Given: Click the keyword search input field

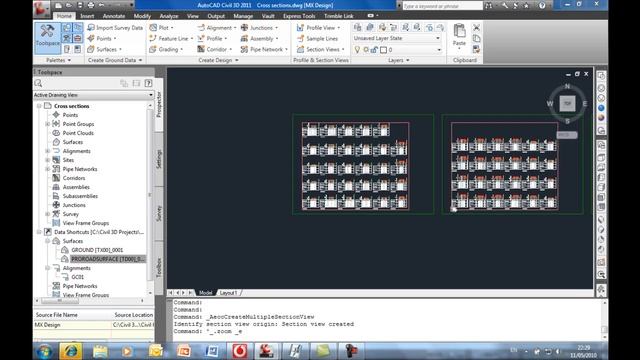Looking at the screenshot, I should coord(442,6).
